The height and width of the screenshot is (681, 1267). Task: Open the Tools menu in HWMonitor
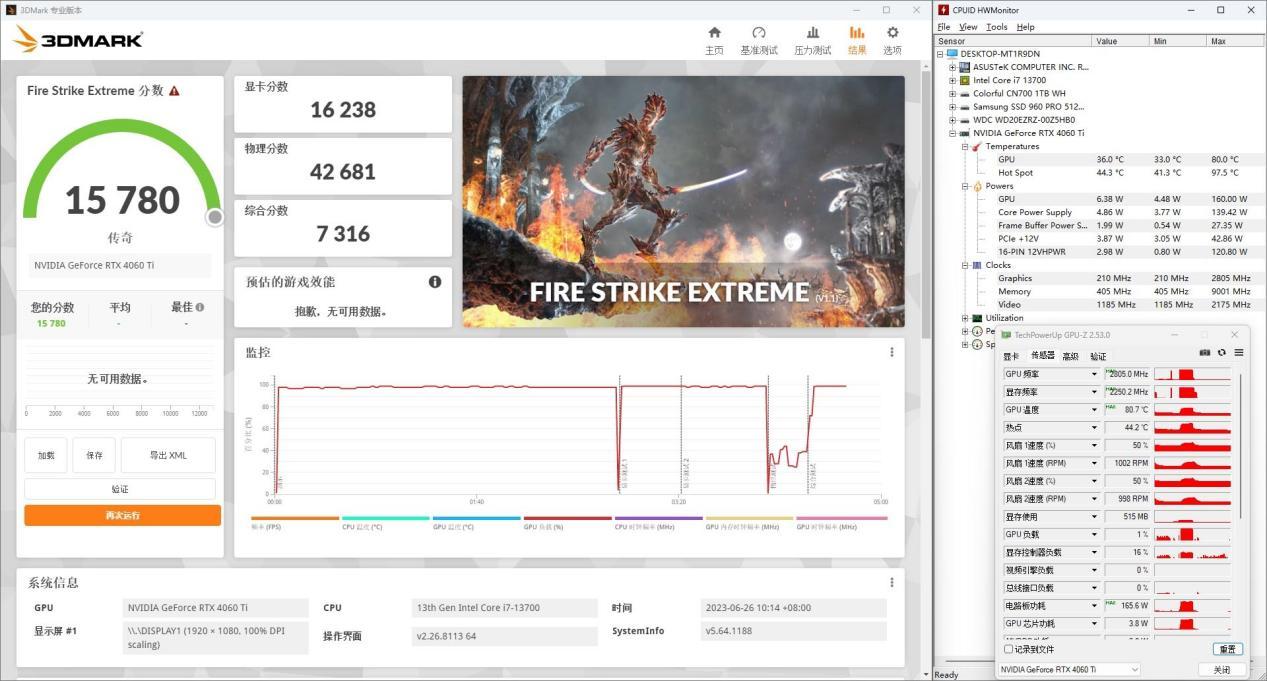(996, 27)
